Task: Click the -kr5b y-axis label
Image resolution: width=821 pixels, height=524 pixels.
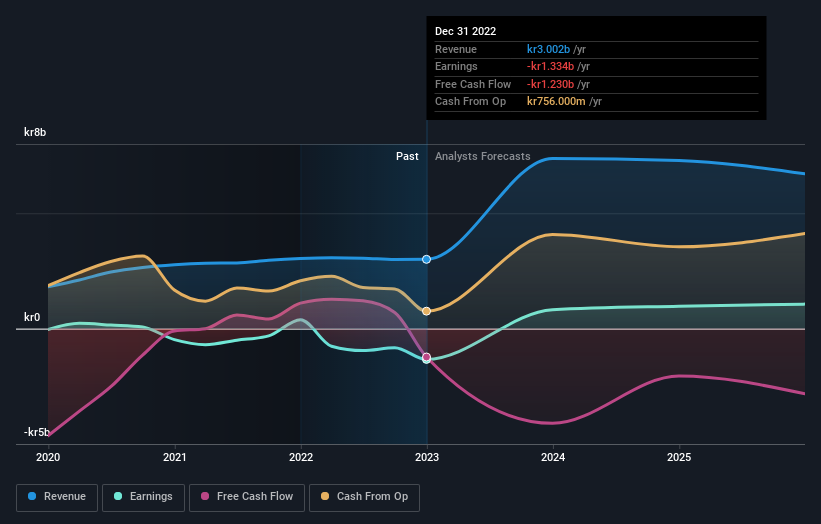Action: (x=37, y=432)
